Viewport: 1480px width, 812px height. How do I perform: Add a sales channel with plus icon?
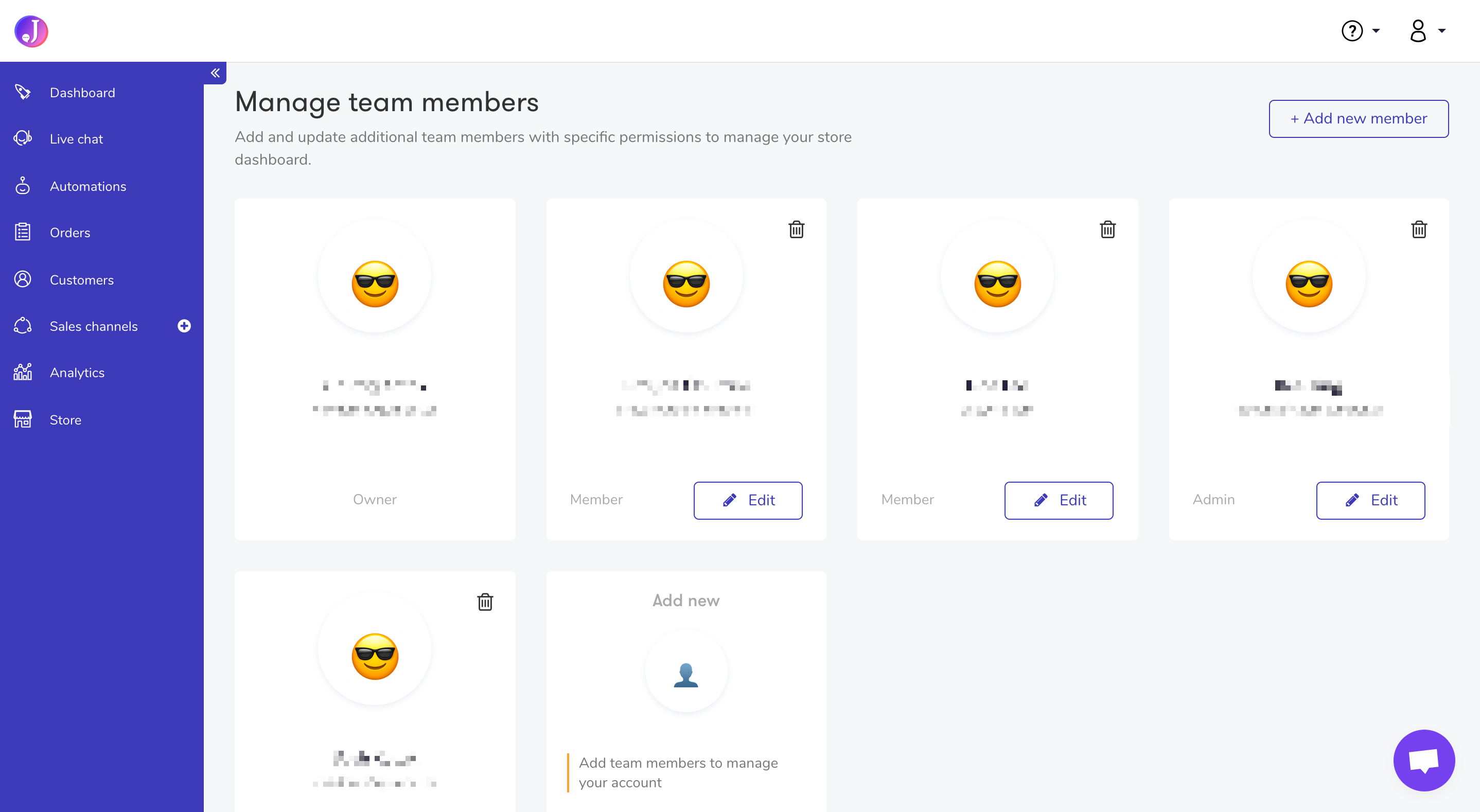(x=184, y=326)
